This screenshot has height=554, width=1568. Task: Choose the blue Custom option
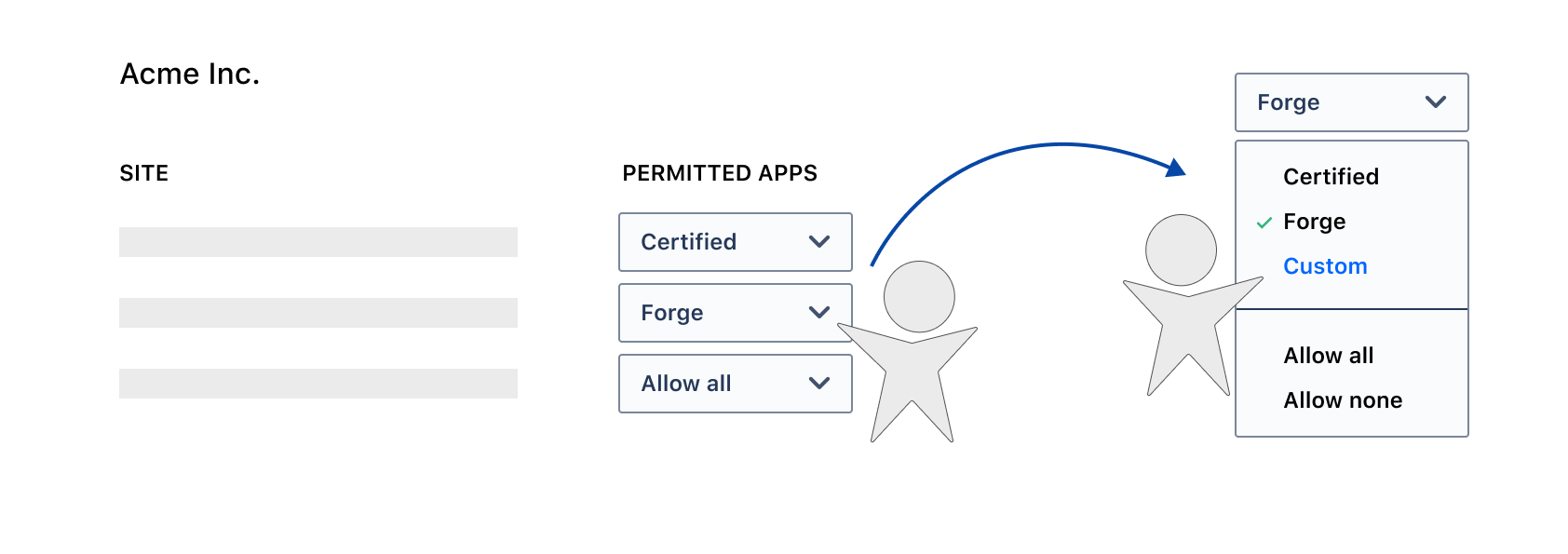point(1325,266)
